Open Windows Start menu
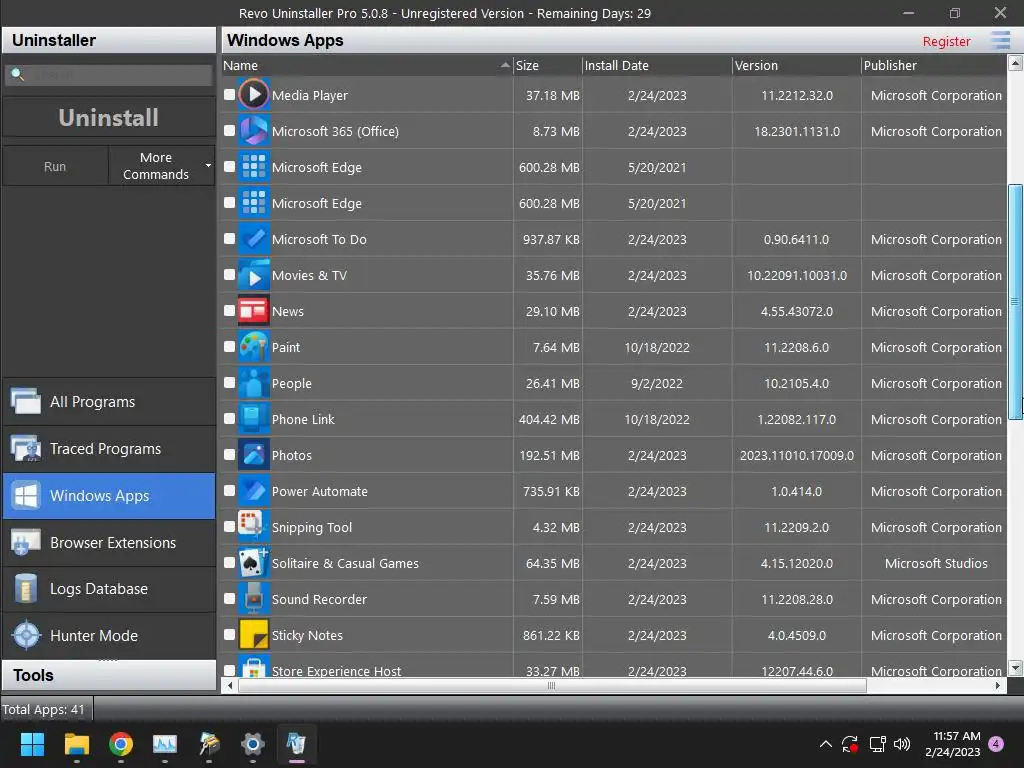 point(32,743)
